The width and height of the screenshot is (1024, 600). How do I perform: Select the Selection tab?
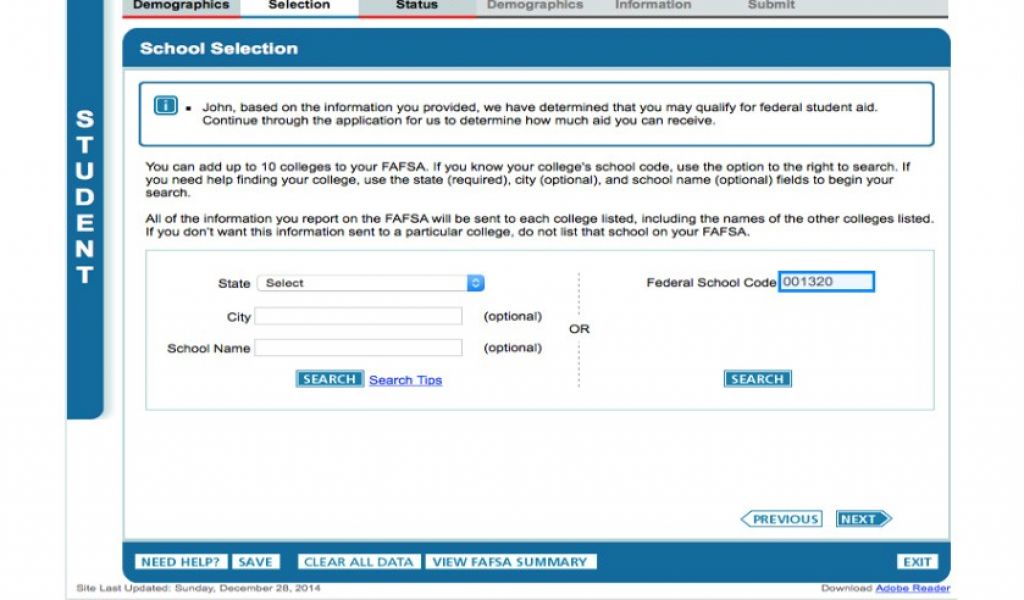299,6
